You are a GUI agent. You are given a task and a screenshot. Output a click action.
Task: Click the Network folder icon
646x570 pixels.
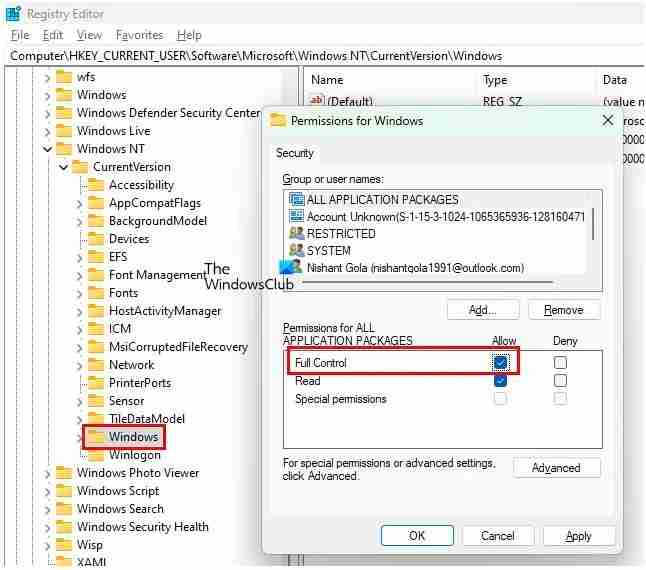(96, 365)
